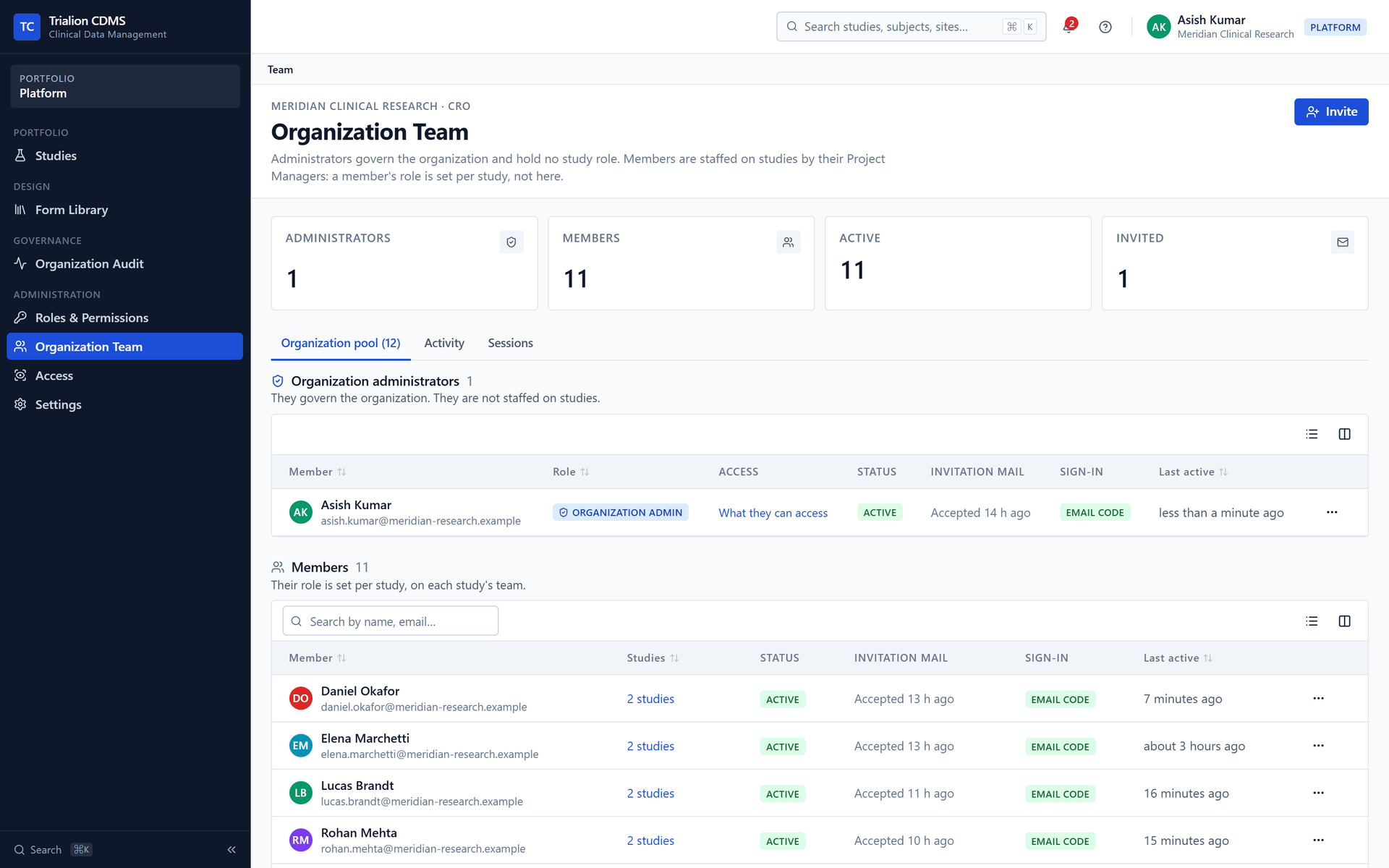Sort members table by Last active

coord(1178,658)
